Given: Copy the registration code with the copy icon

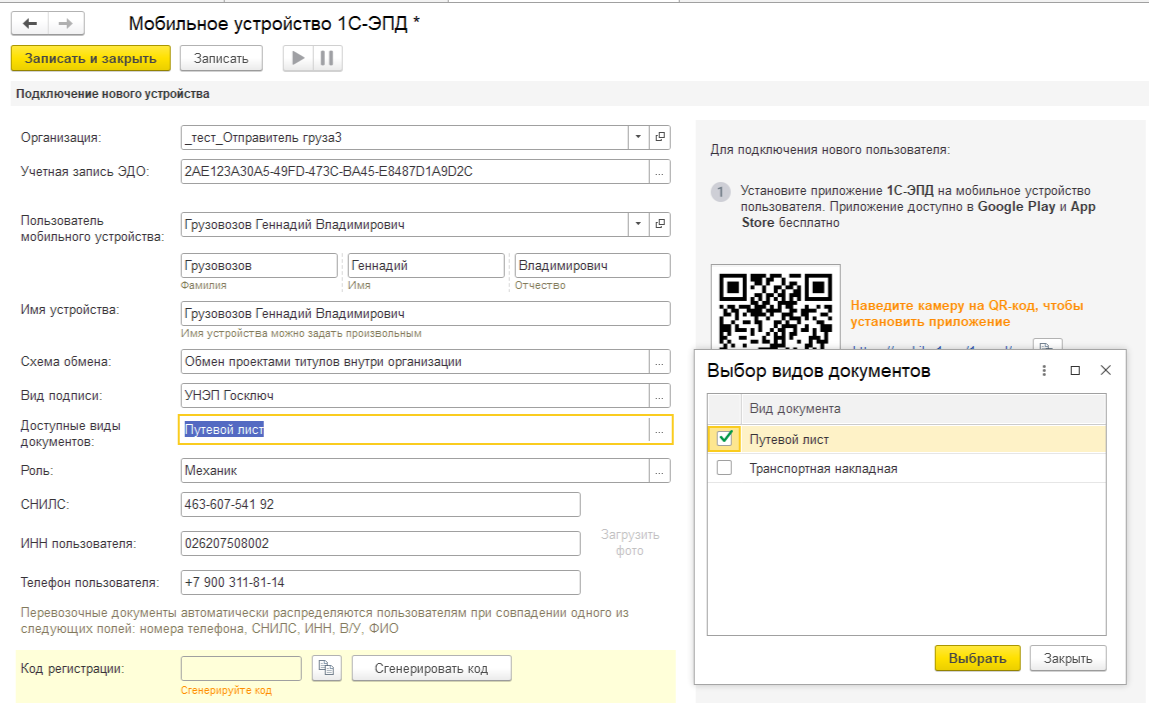Looking at the screenshot, I should 327,668.
